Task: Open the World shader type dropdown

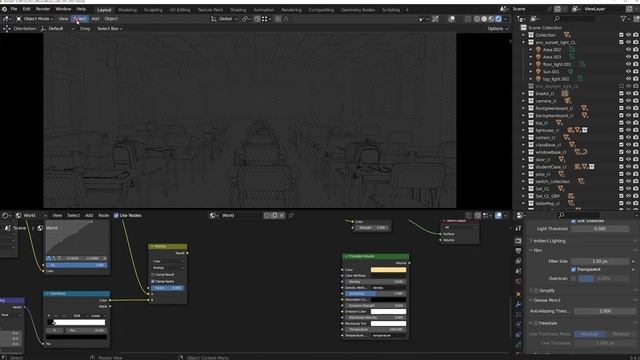Action: [31, 215]
